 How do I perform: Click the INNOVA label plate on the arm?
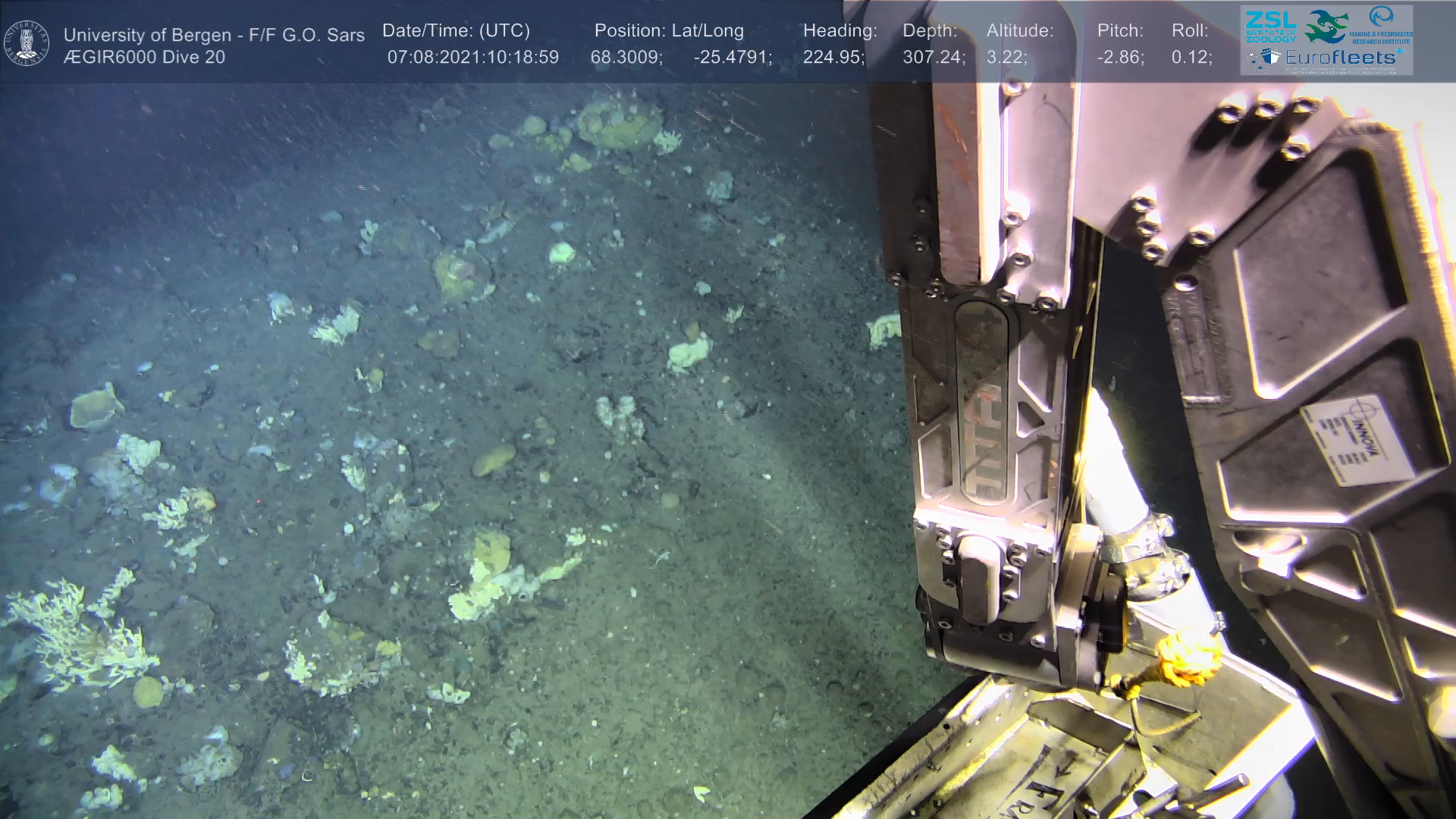pos(1357,440)
